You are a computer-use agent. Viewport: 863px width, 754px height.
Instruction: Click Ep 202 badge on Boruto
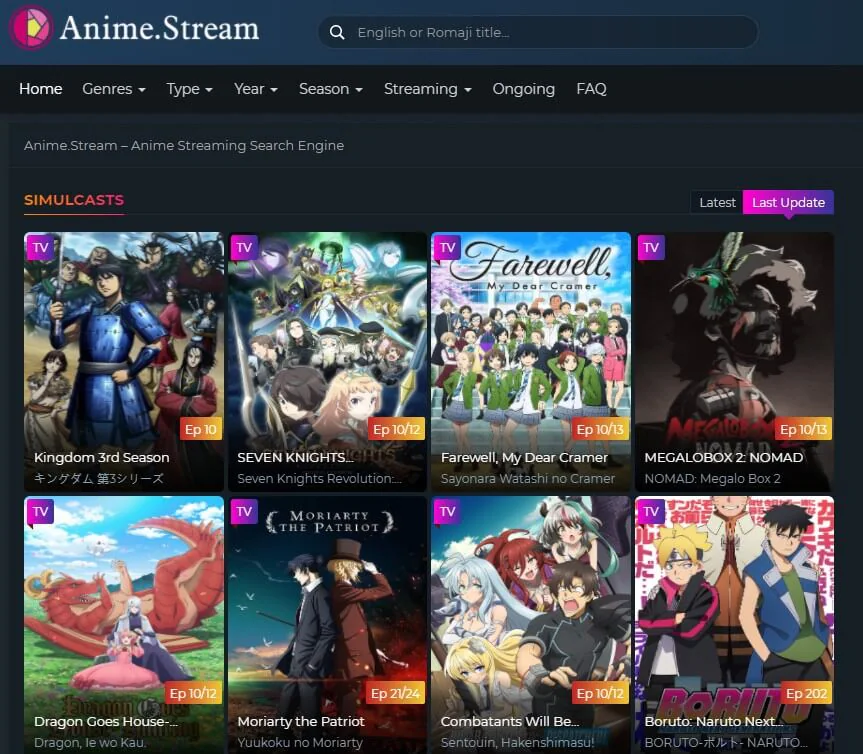click(x=806, y=693)
